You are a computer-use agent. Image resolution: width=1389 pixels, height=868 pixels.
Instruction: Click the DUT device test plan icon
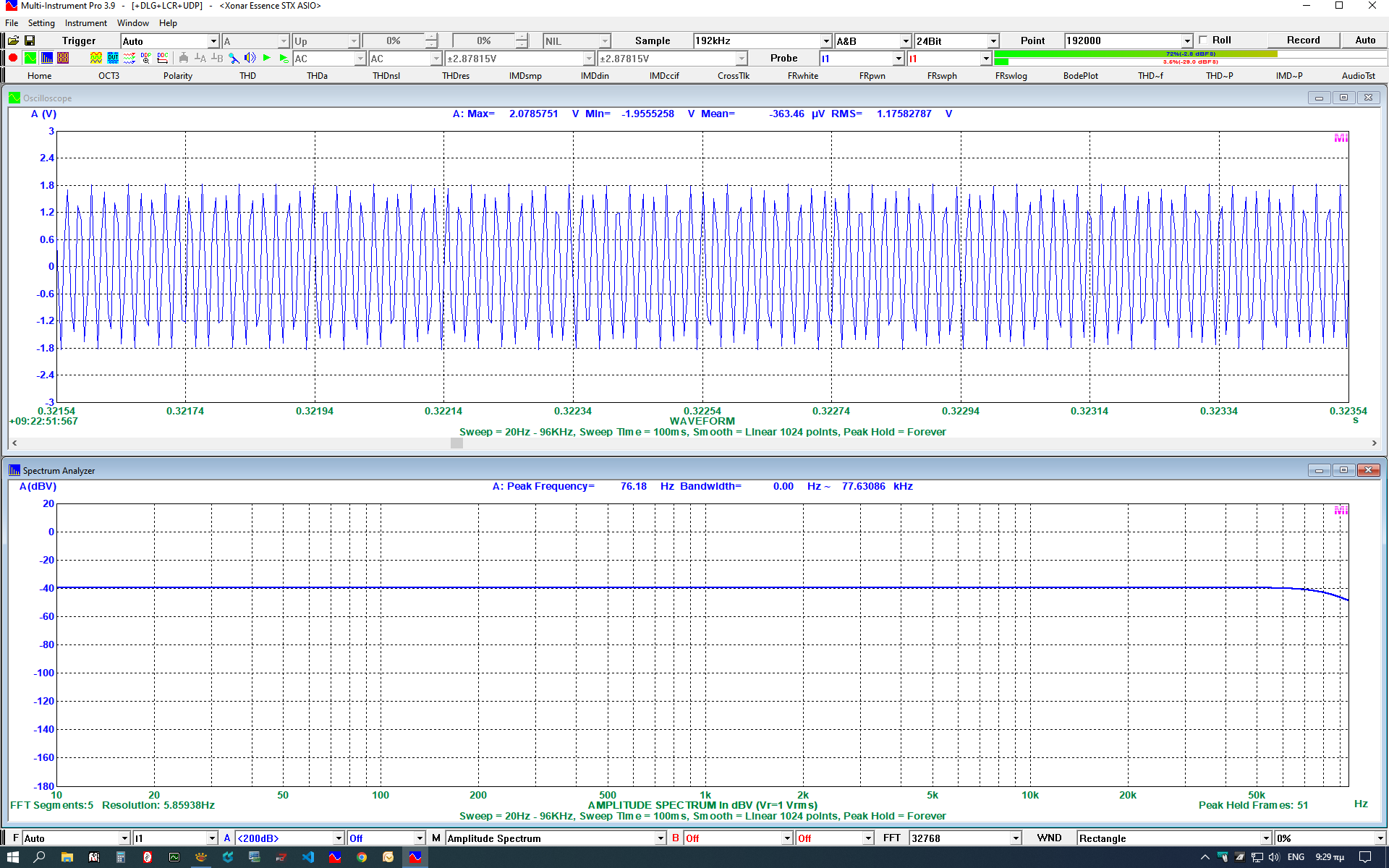(113, 58)
